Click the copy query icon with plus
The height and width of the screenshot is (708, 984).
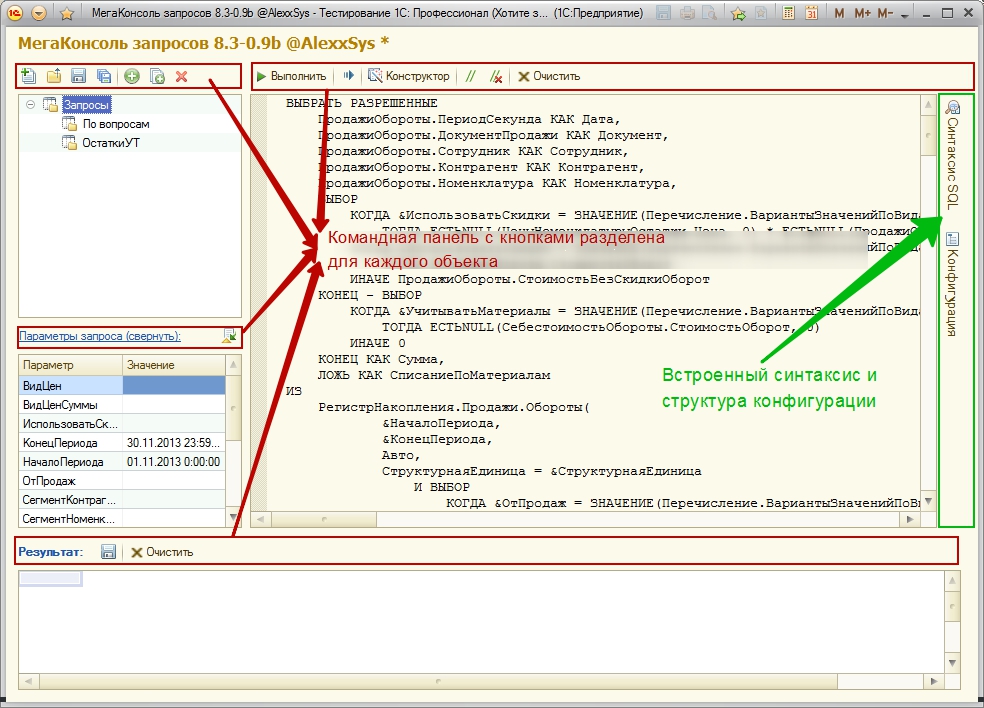click(156, 76)
